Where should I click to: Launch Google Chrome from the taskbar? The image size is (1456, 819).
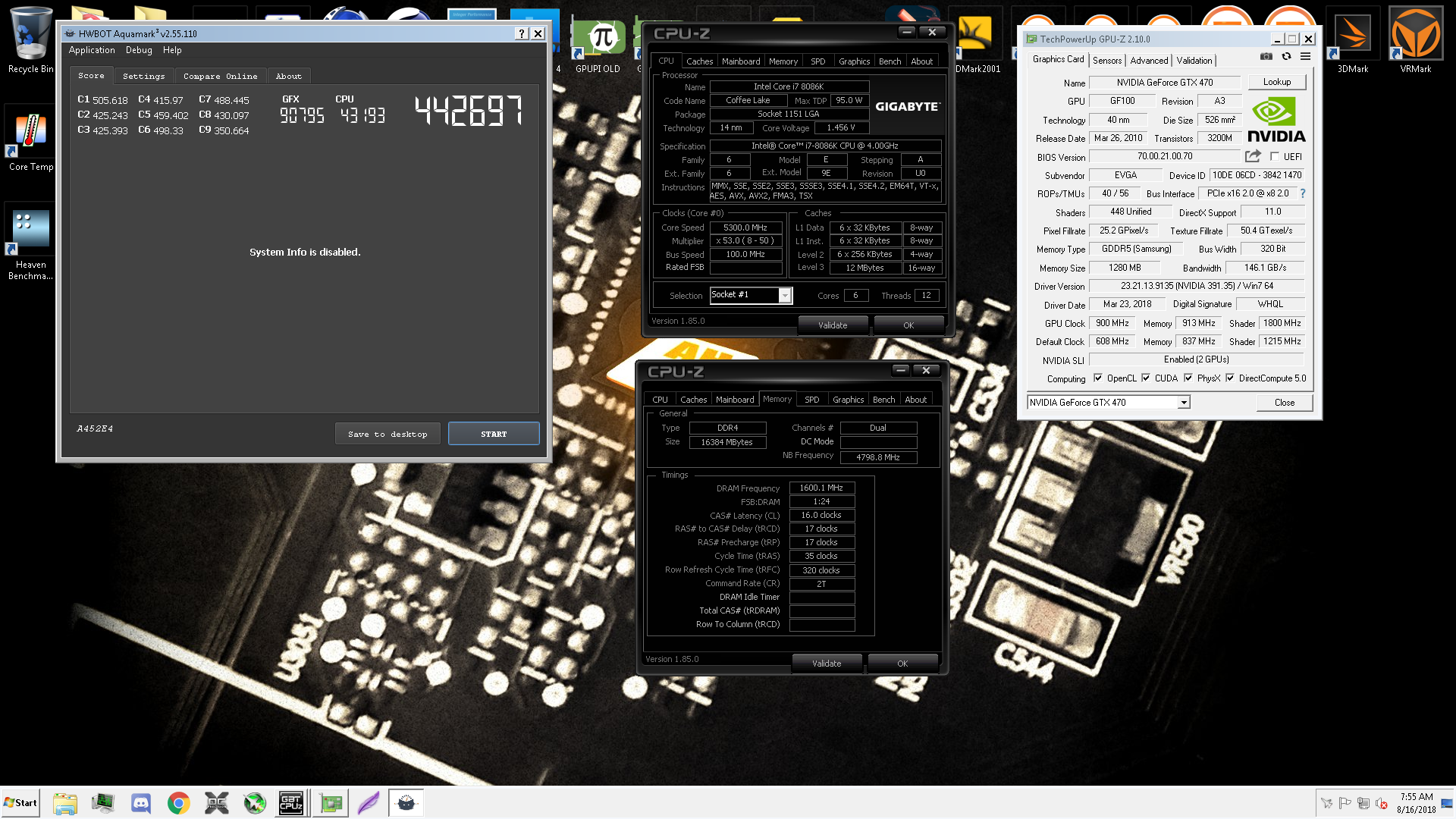[x=179, y=803]
